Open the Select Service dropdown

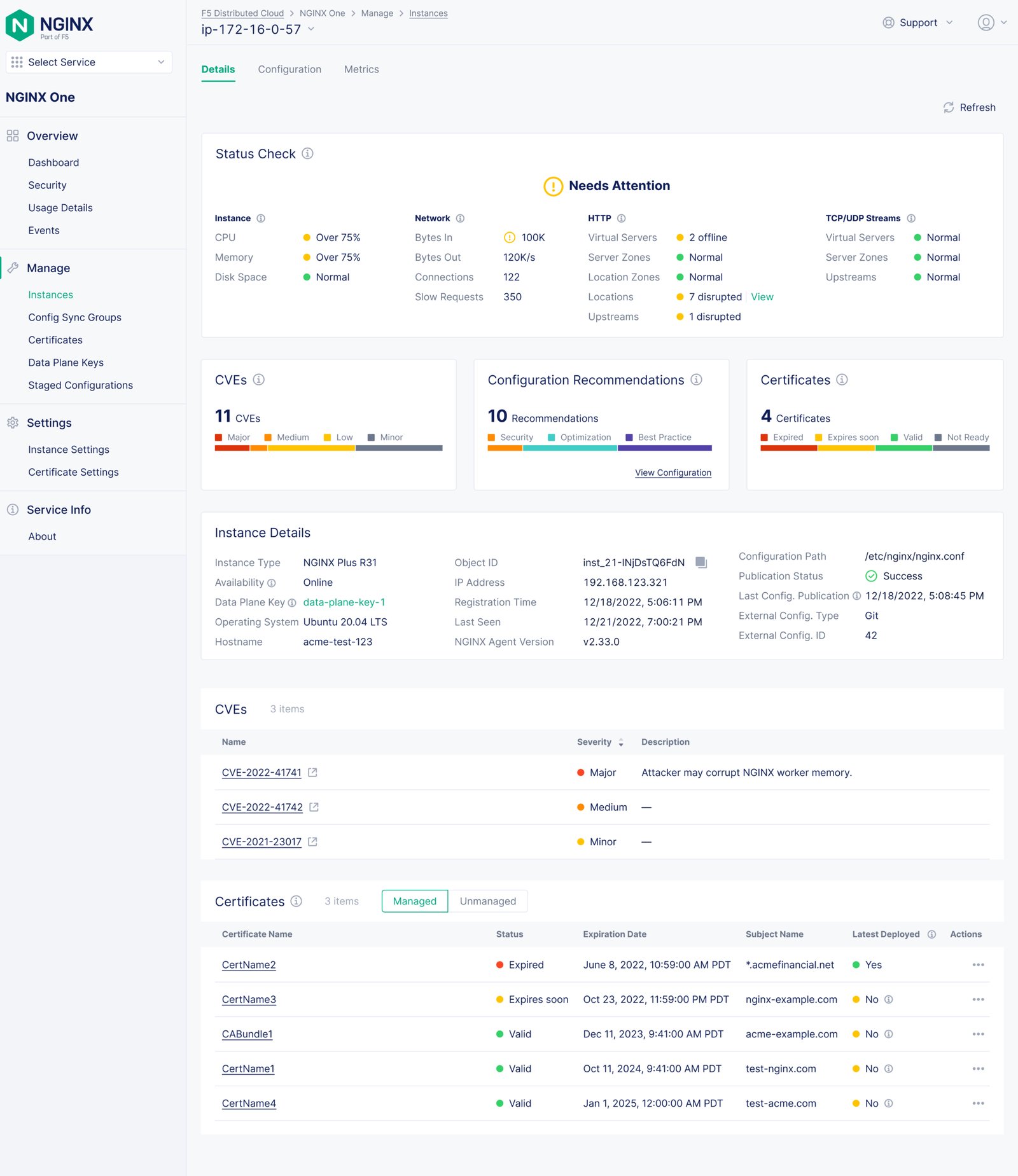point(89,62)
